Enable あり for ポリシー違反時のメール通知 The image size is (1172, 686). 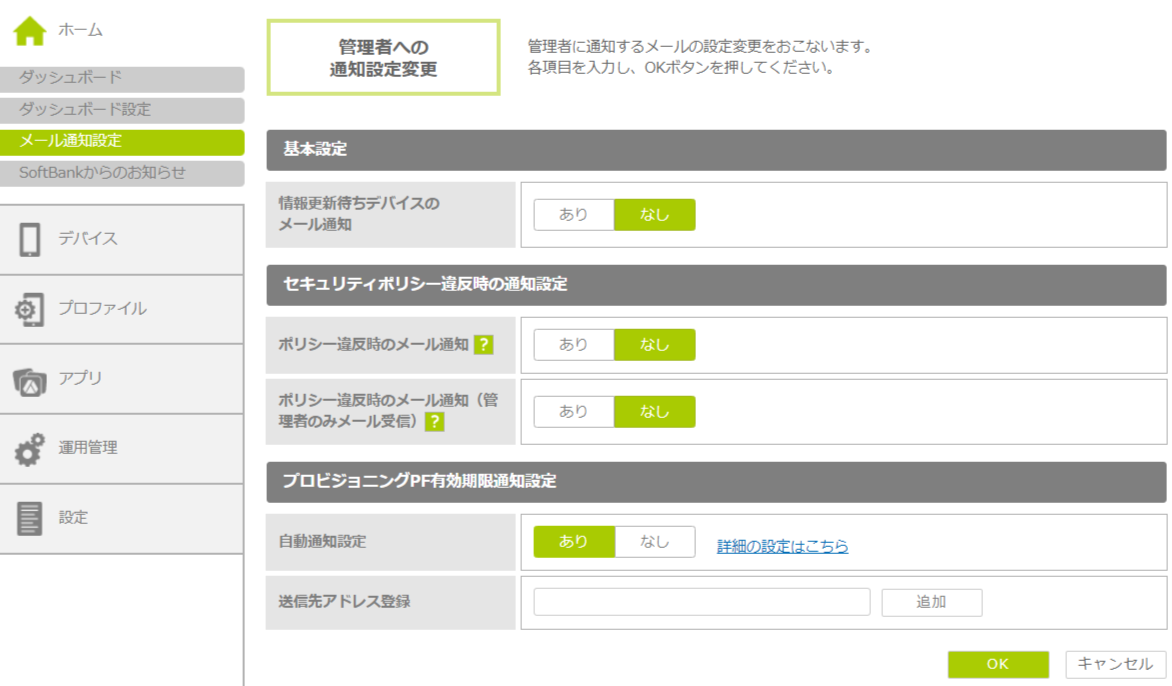[x=574, y=345]
